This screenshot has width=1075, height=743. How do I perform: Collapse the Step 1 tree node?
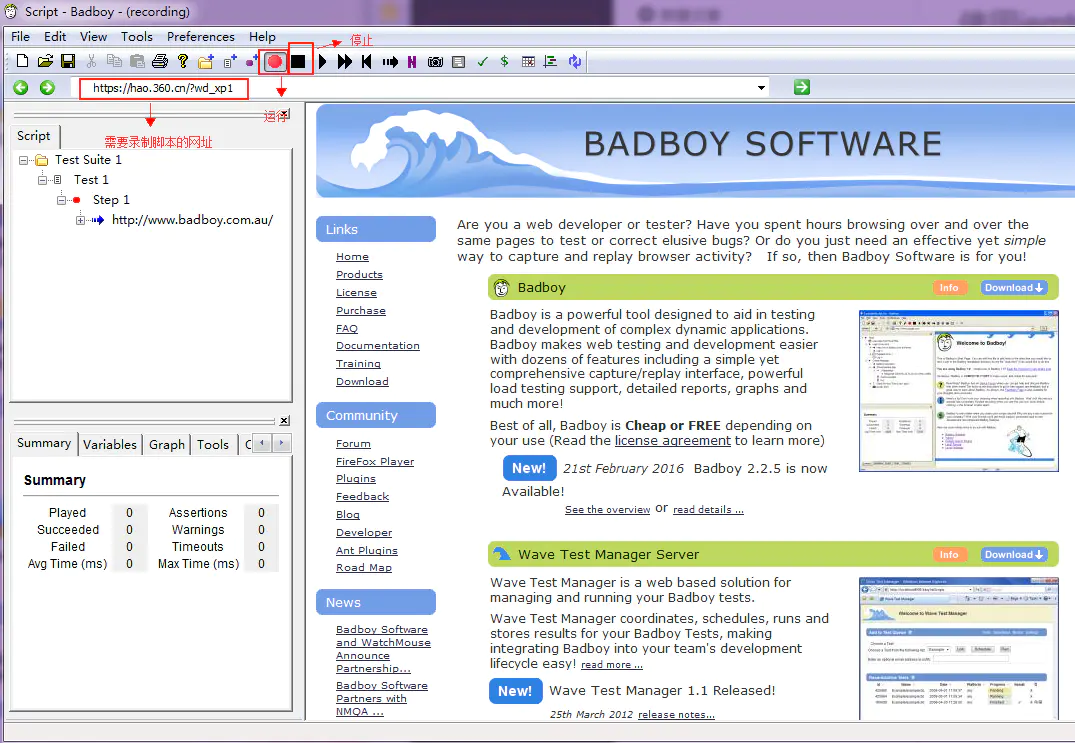click(62, 200)
